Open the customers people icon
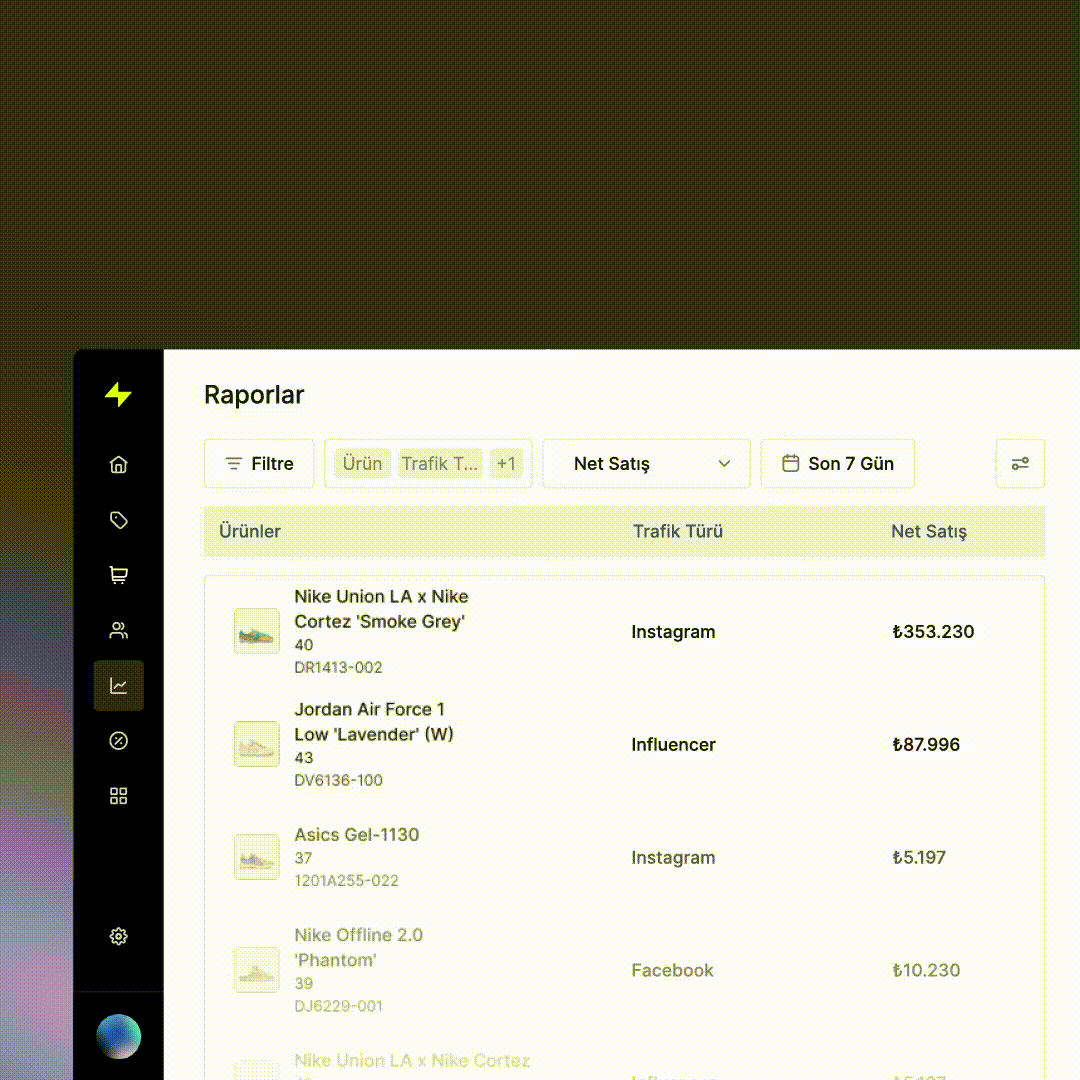This screenshot has width=1080, height=1080. point(118,630)
